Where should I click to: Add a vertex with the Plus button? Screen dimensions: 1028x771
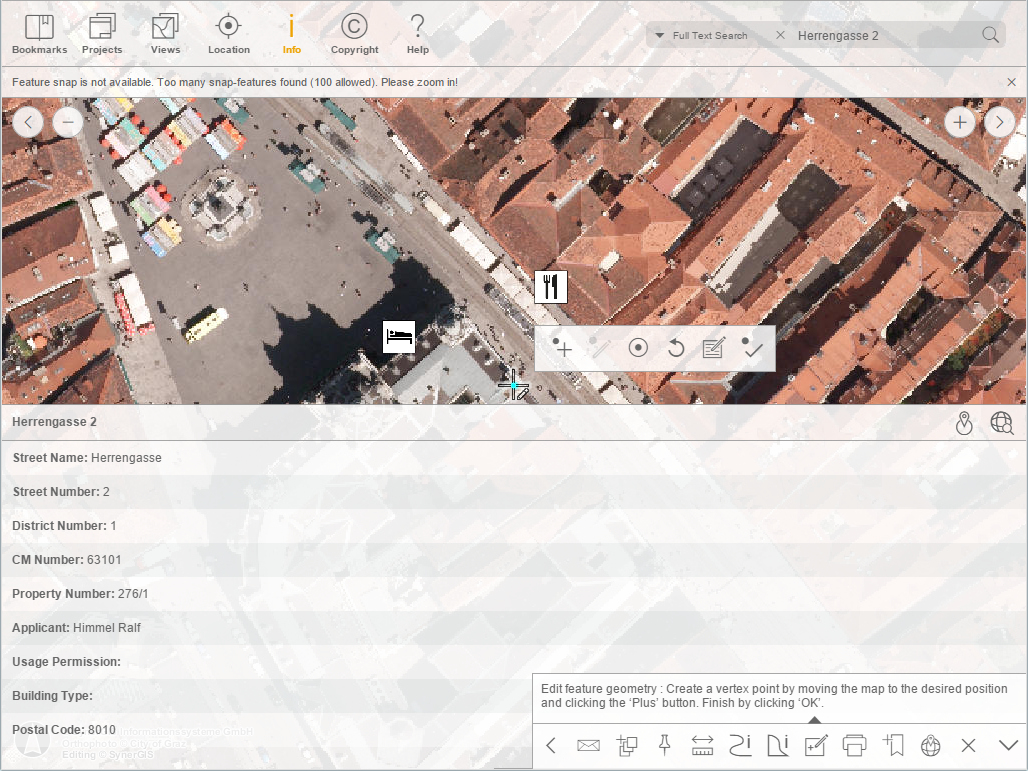562,348
